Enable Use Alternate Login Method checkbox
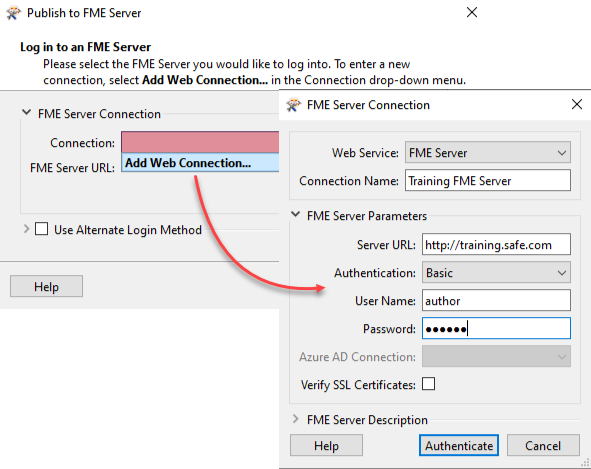 point(41,229)
